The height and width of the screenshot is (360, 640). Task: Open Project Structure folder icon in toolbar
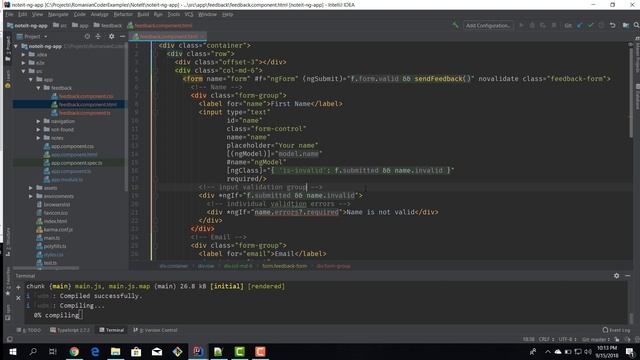tap(626, 25)
